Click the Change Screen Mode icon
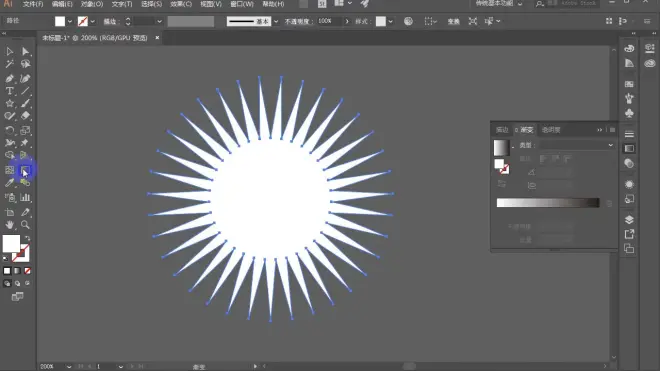The height and width of the screenshot is (371, 660). (17, 297)
